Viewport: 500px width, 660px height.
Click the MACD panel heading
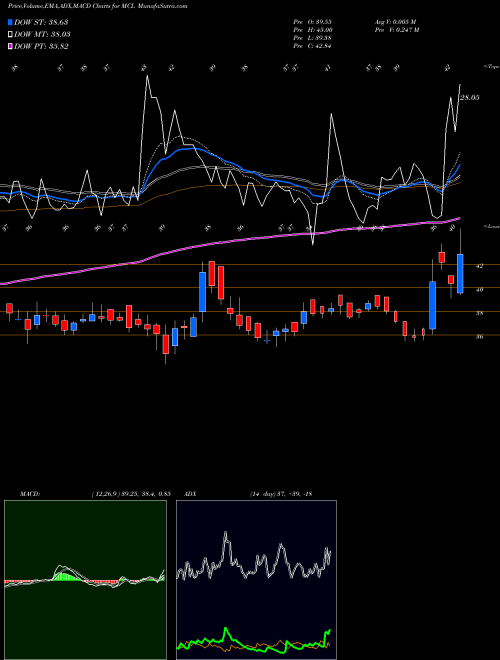(x=29, y=494)
